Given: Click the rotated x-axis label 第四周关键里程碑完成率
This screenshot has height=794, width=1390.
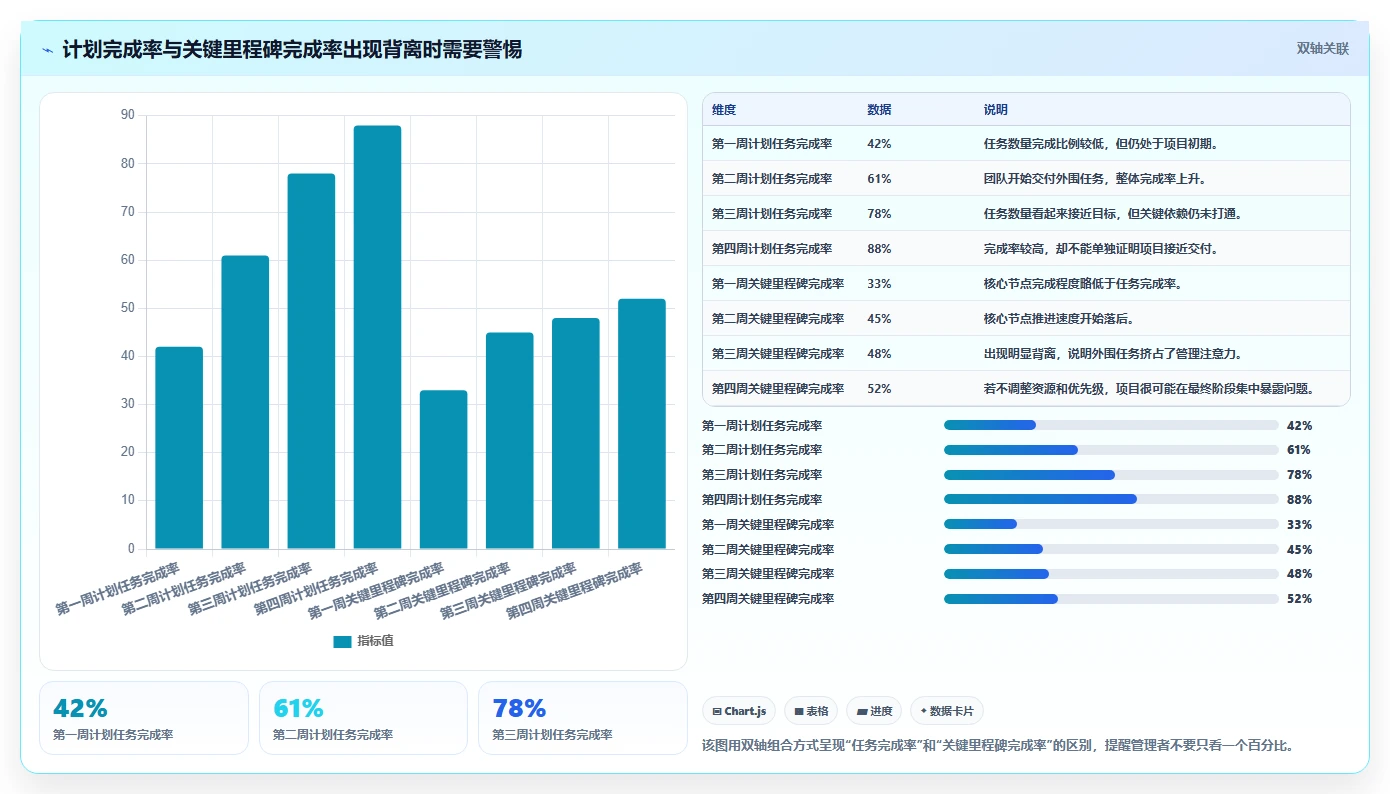Looking at the screenshot, I should pyautogui.click(x=574, y=591).
